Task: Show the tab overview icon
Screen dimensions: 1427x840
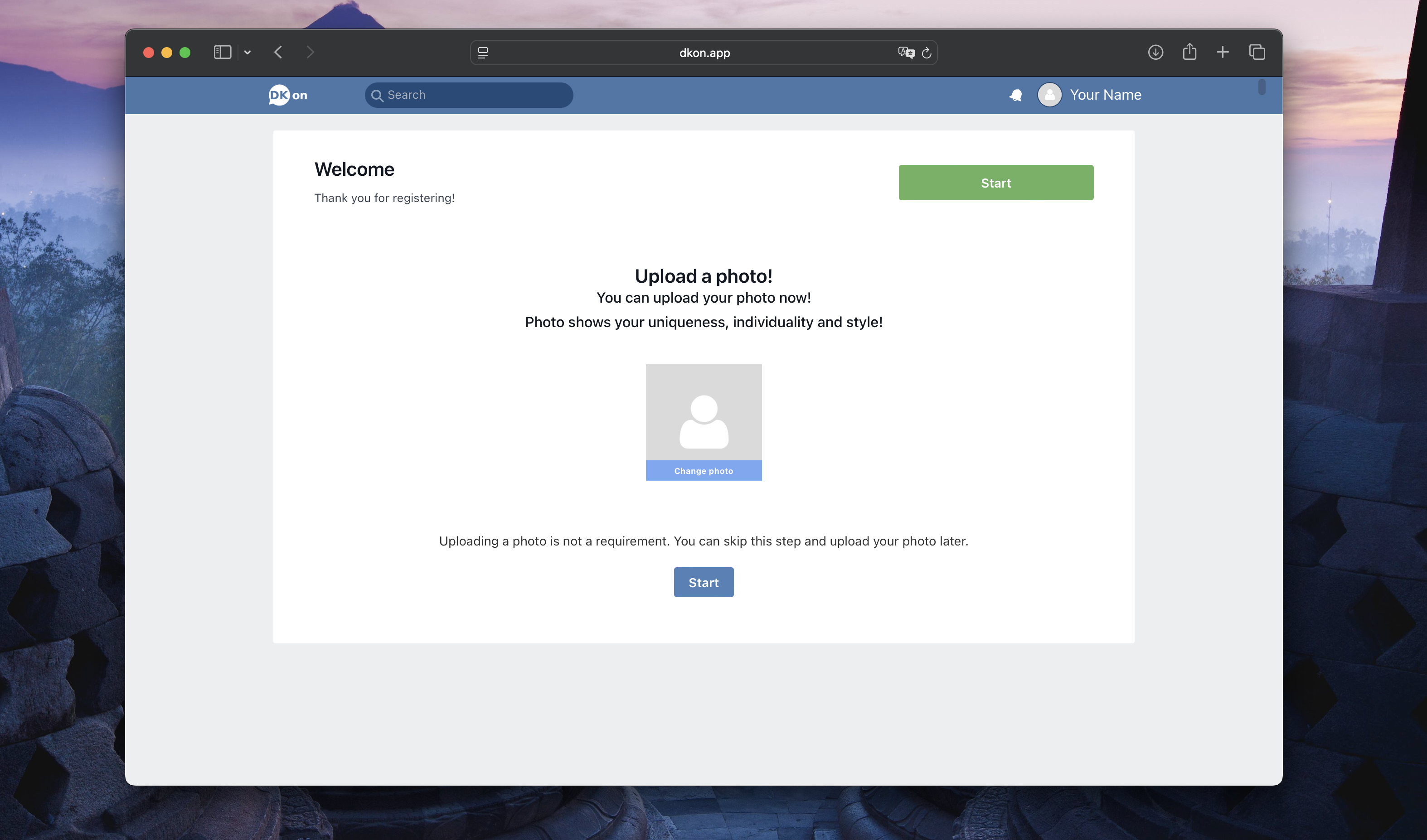Action: 1257,53
